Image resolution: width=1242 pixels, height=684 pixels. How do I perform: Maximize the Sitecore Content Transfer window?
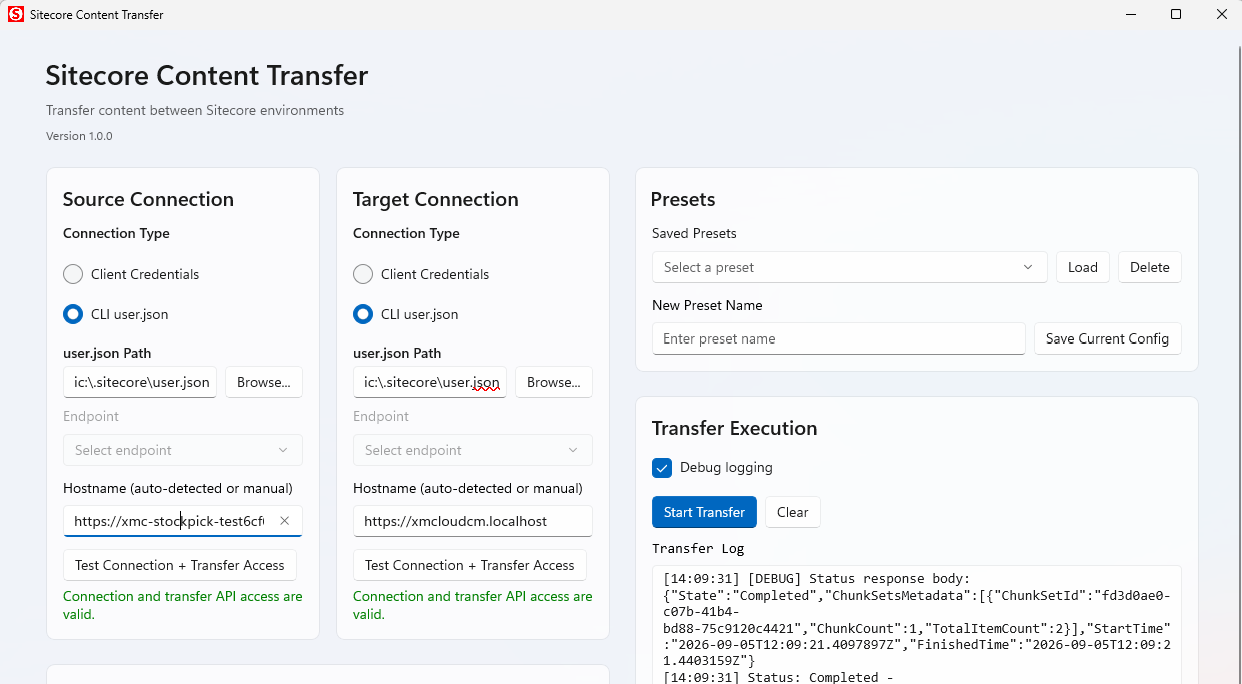point(1176,14)
